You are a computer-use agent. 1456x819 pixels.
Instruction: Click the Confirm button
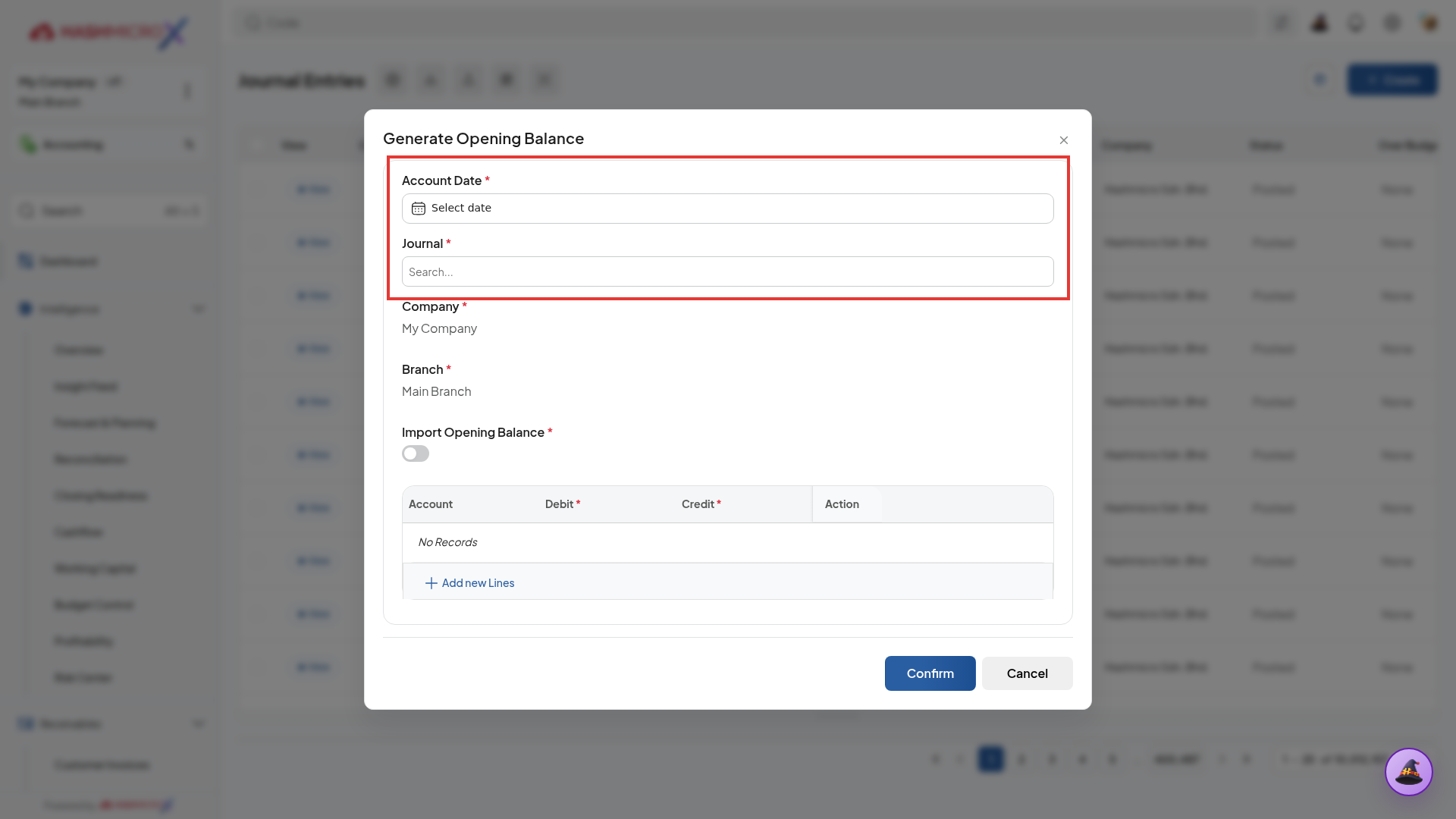930,673
